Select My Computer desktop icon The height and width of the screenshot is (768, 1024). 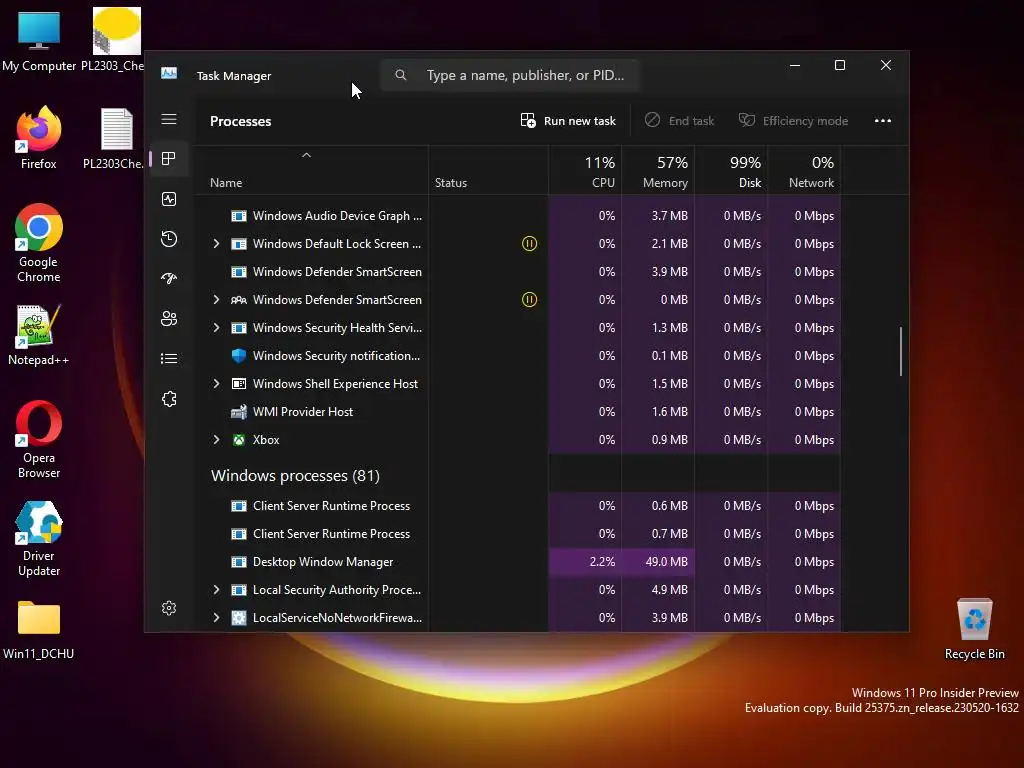click(39, 40)
